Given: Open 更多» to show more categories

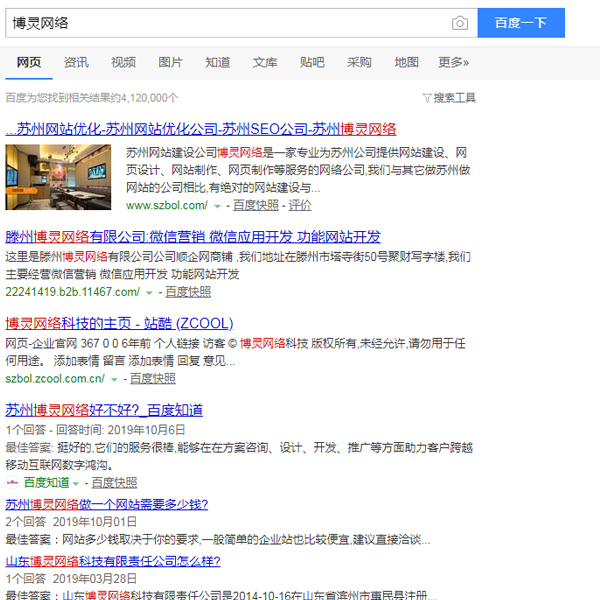Looking at the screenshot, I should (x=453, y=62).
